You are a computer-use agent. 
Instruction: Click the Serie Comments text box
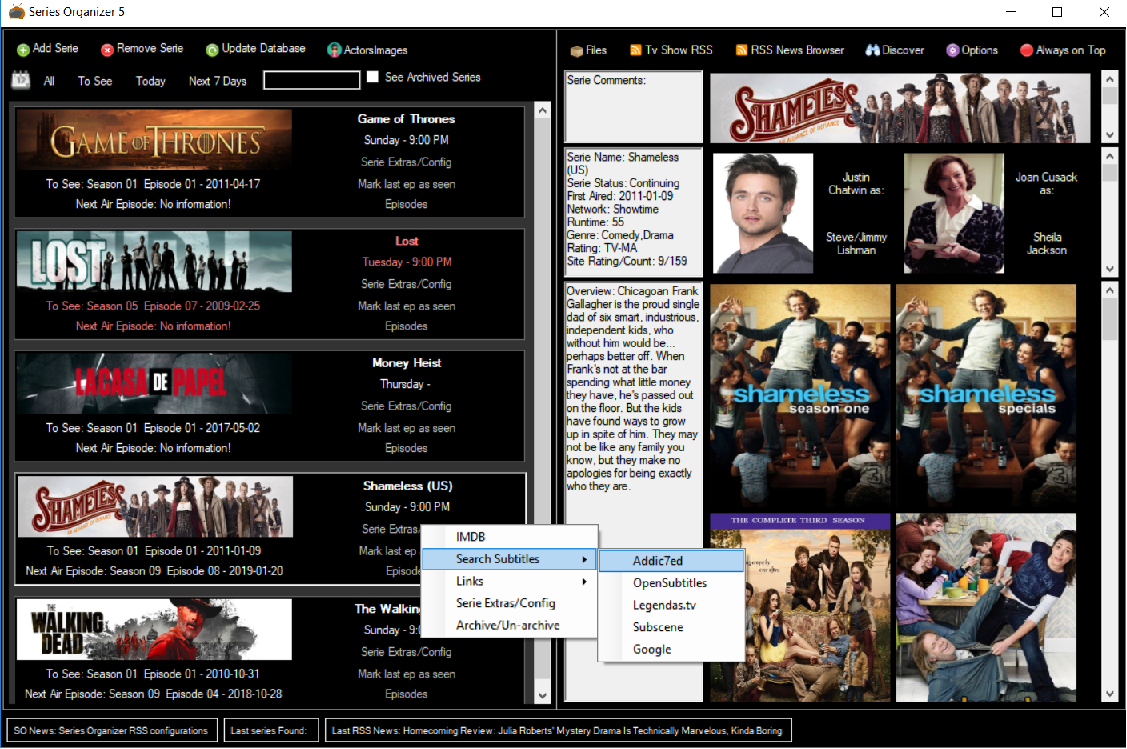point(633,106)
